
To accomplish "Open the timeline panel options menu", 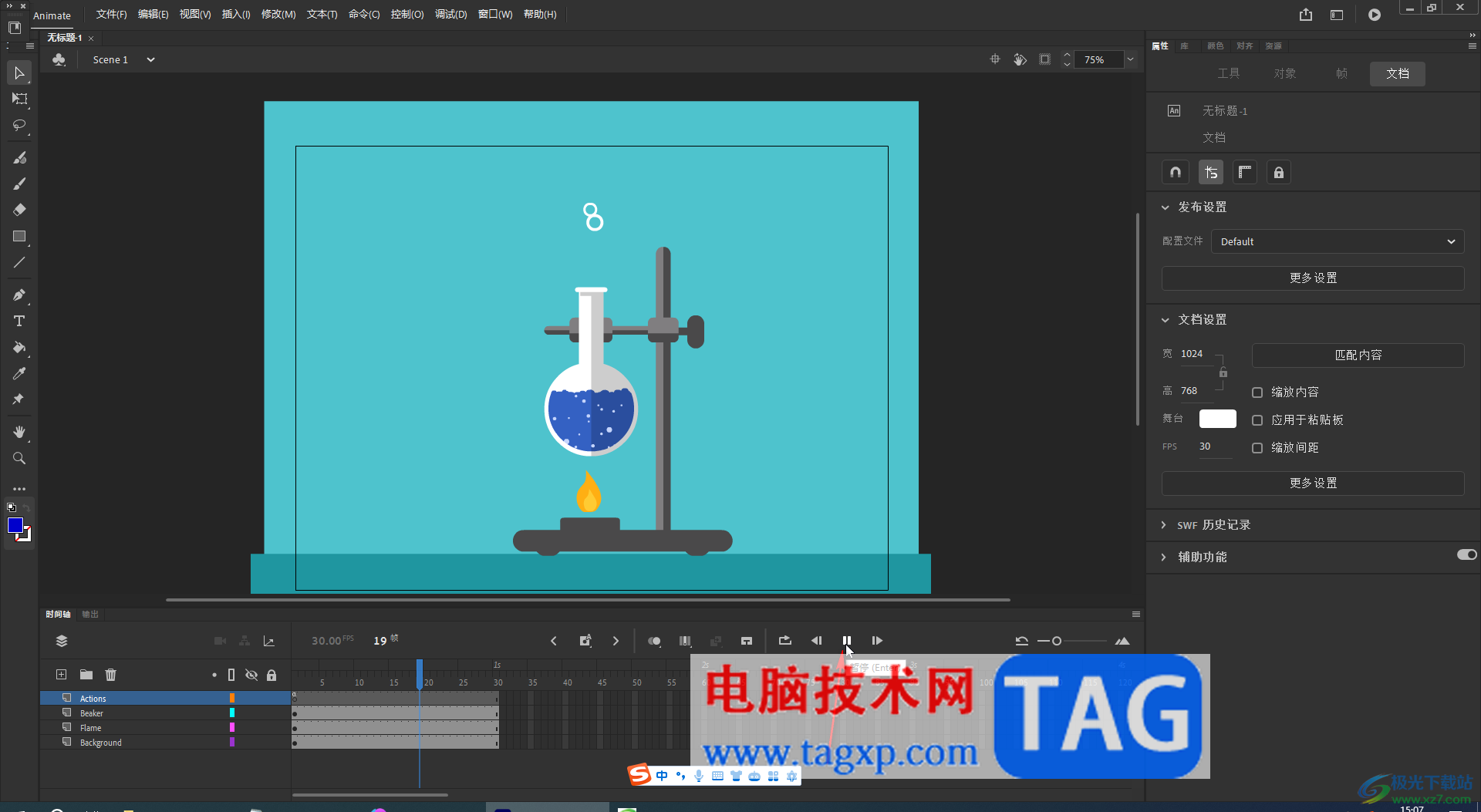I will click(x=1135, y=615).
